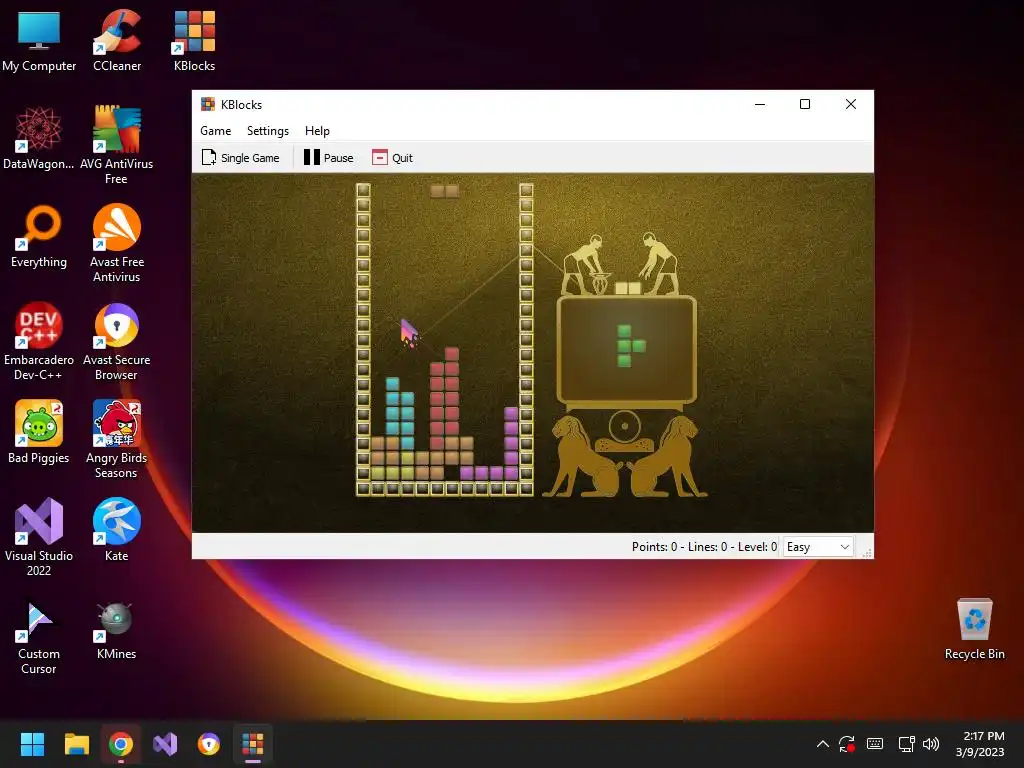Select the Everything search shortcut

[39, 236]
